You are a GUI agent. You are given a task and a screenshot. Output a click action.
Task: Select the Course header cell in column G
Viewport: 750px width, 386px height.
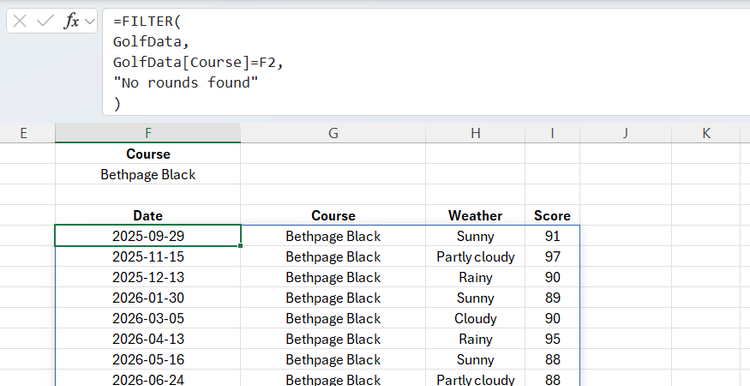point(333,215)
